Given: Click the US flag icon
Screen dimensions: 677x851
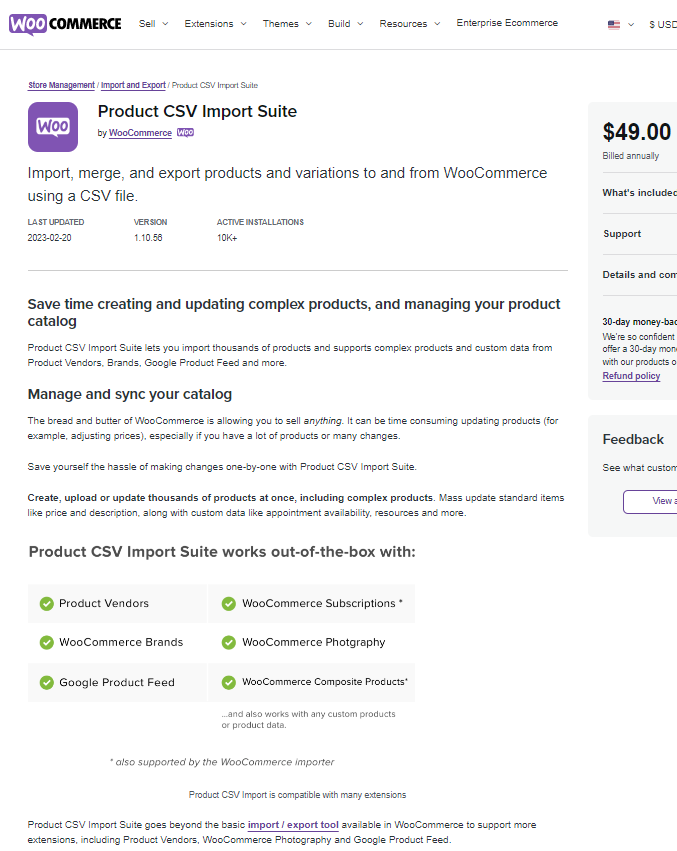Looking at the screenshot, I should (613, 24).
